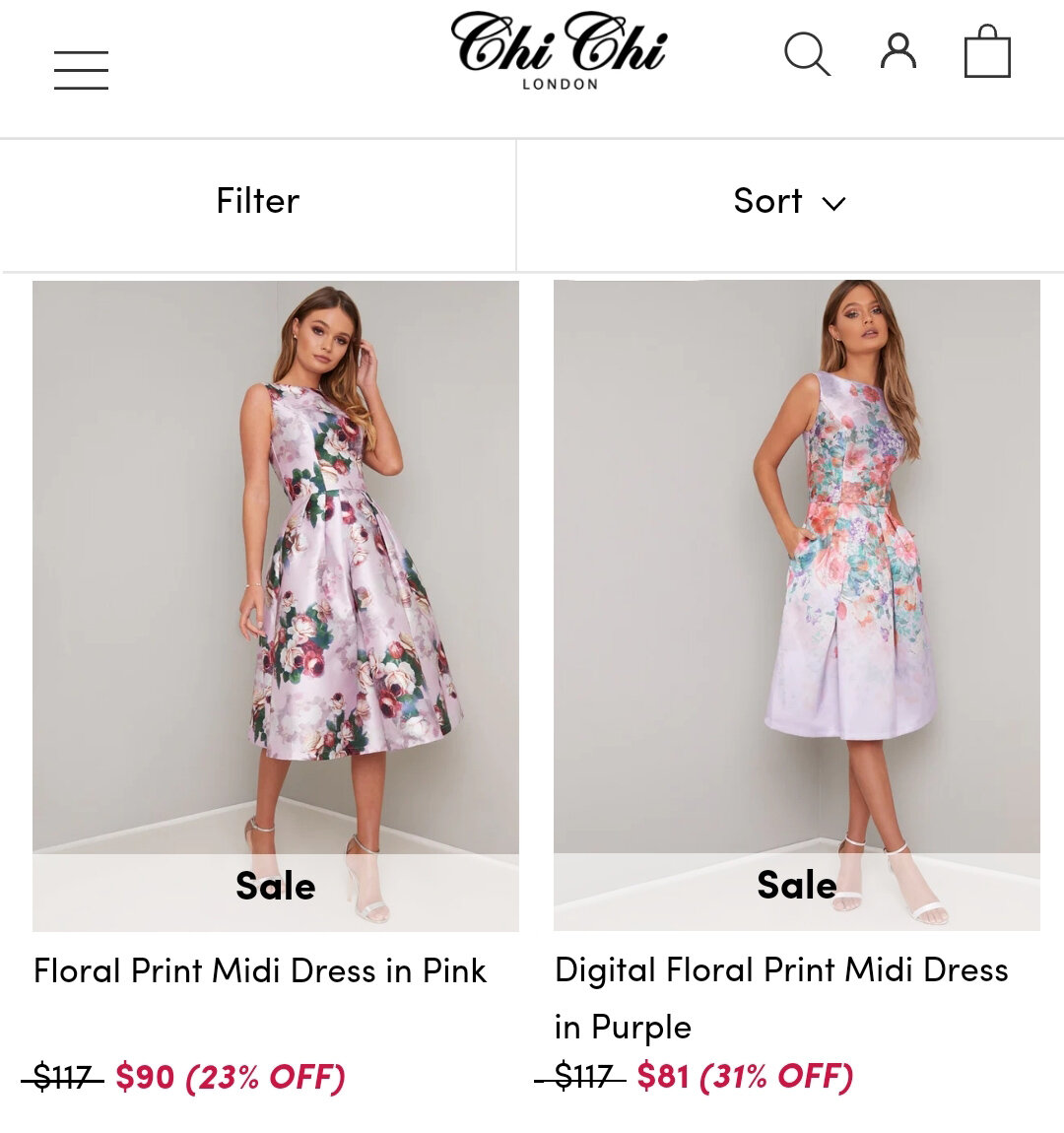
Task: Open sorting options for products
Action: (789, 202)
